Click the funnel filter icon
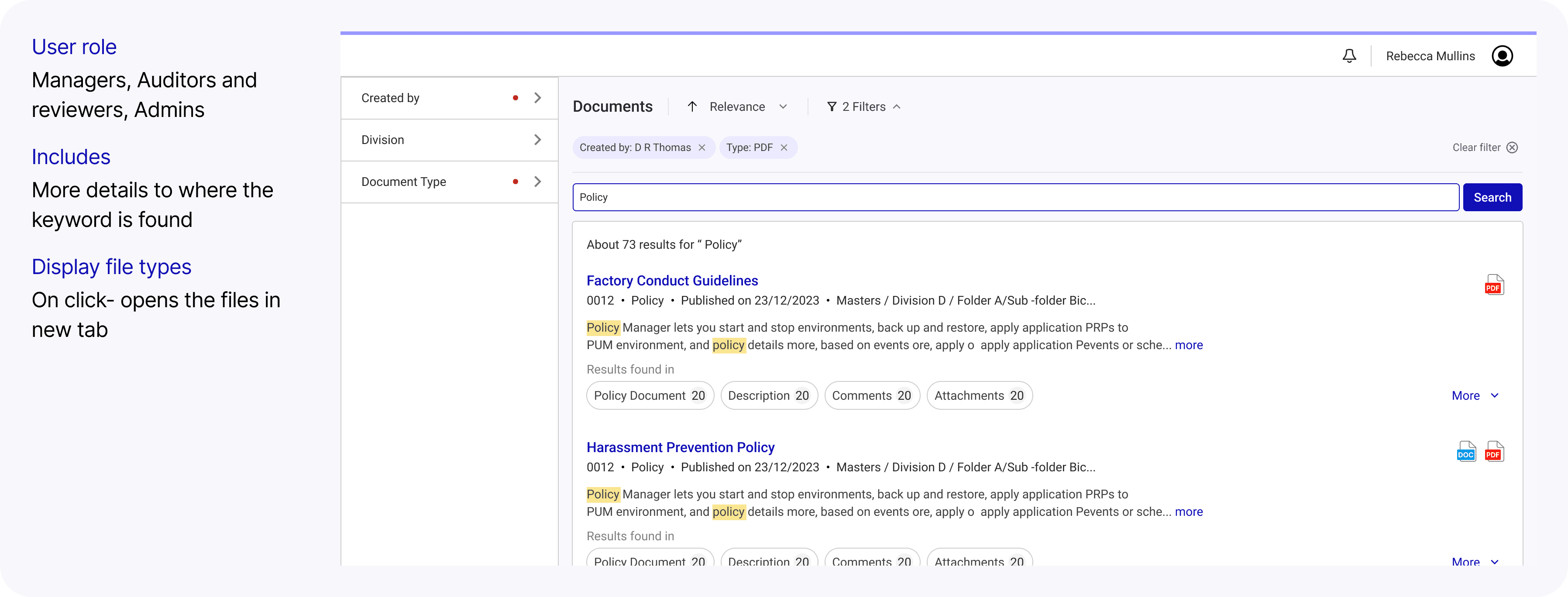This screenshot has height=597, width=1568. tap(832, 106)
